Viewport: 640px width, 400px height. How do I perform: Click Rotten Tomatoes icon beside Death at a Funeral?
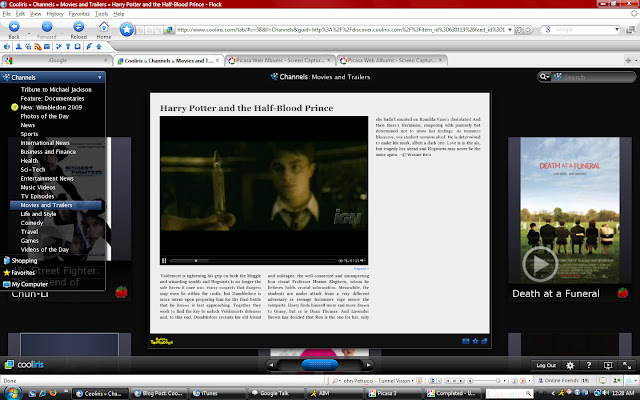pos(622,293)
